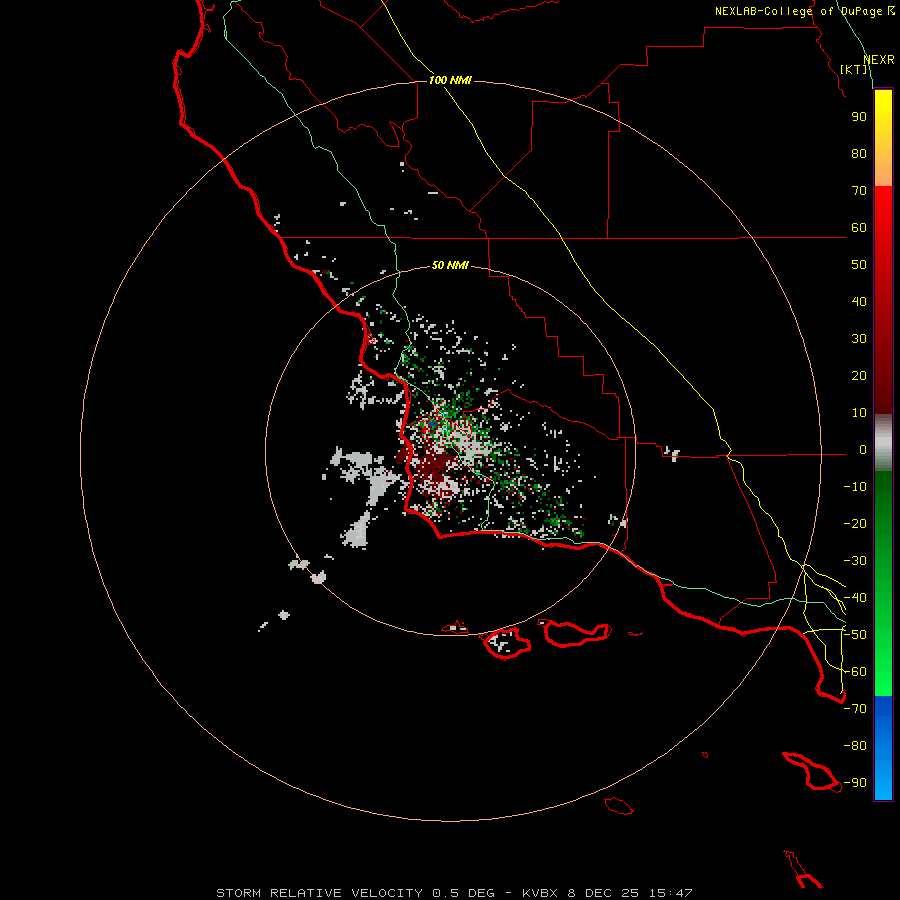Select the "100 NMI" range ring label
The height and width of the screenshot is (900, 900).
450,80
